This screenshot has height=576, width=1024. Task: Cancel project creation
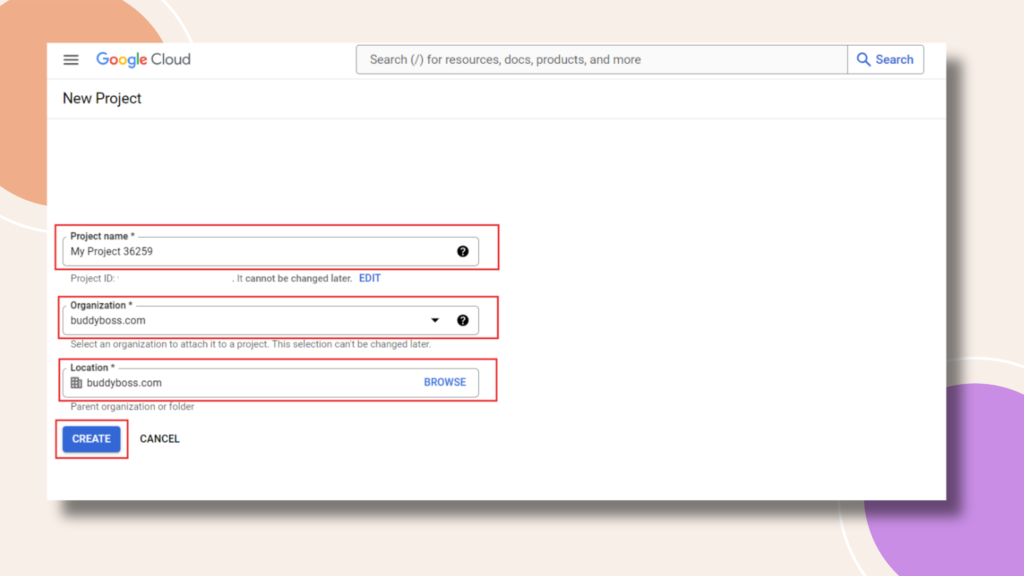click(x=159, y=439)
